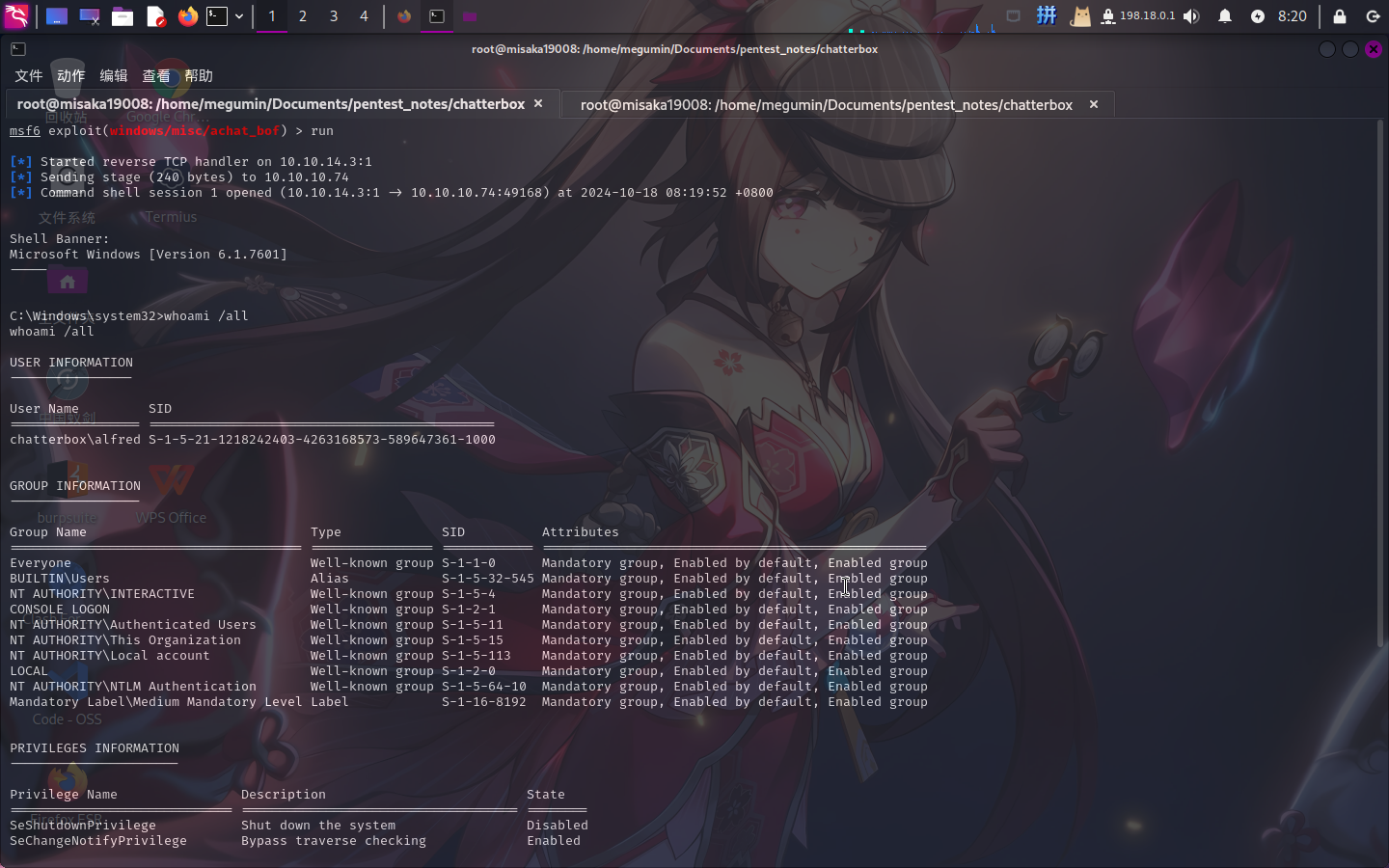Screen dimensions: 1389x868
Task: Open the notifications bell
Action: (x=1225, y=16)
